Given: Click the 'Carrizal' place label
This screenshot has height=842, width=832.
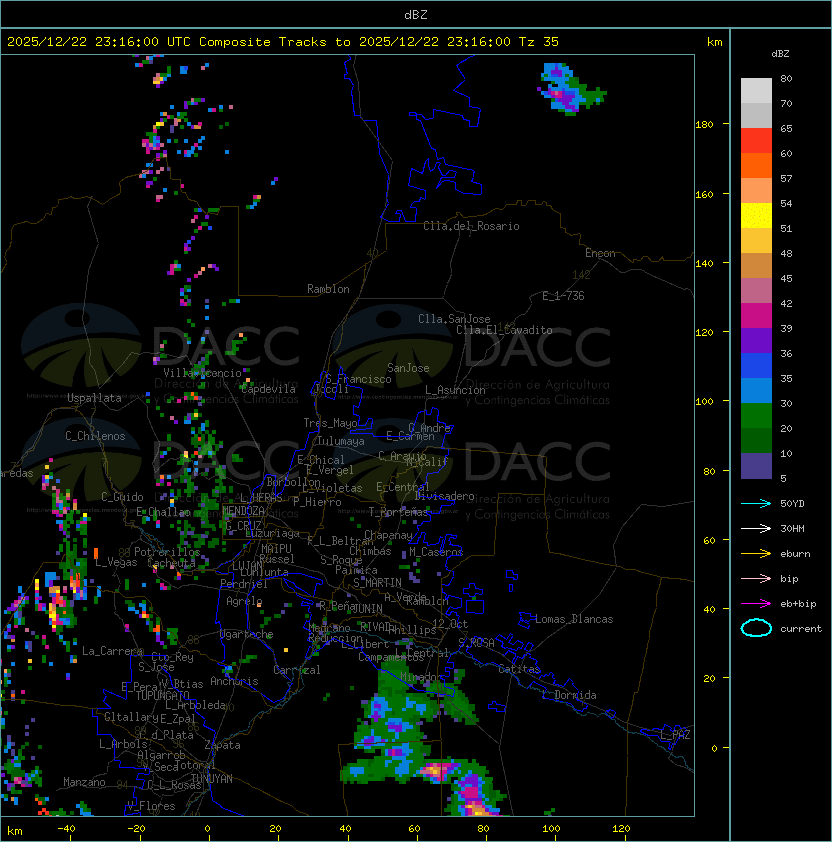Looking at the screenshot, I should click(297, 670).
